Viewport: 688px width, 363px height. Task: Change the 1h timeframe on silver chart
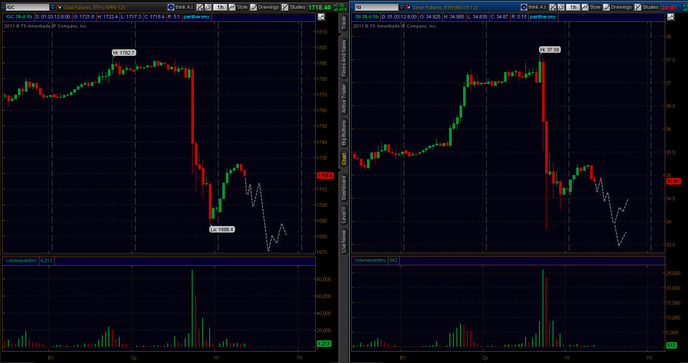pyautogui.click(x=572, y=7)
